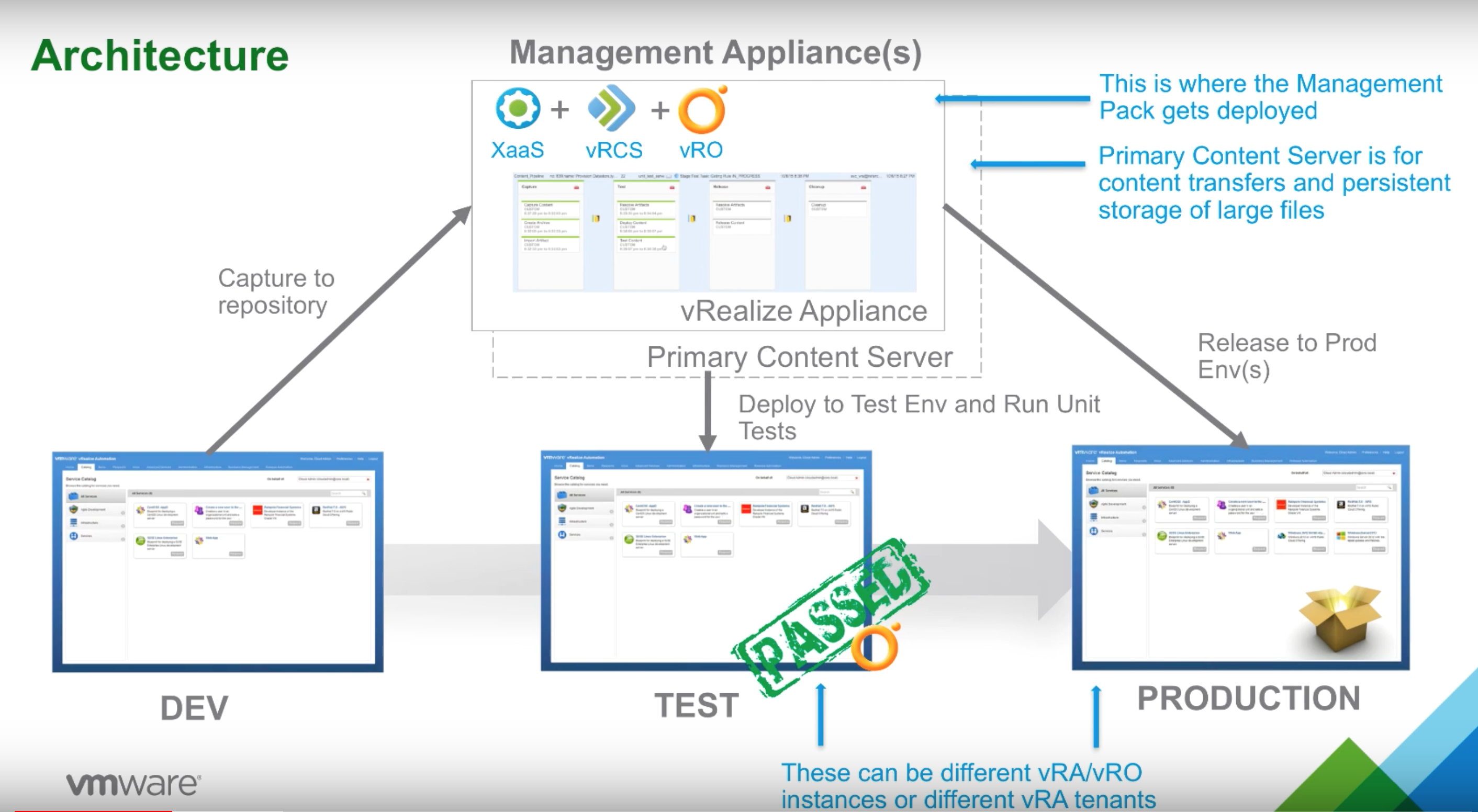
Task: Click the "vRealize Appliance" text
Action: tap(804, 311)
